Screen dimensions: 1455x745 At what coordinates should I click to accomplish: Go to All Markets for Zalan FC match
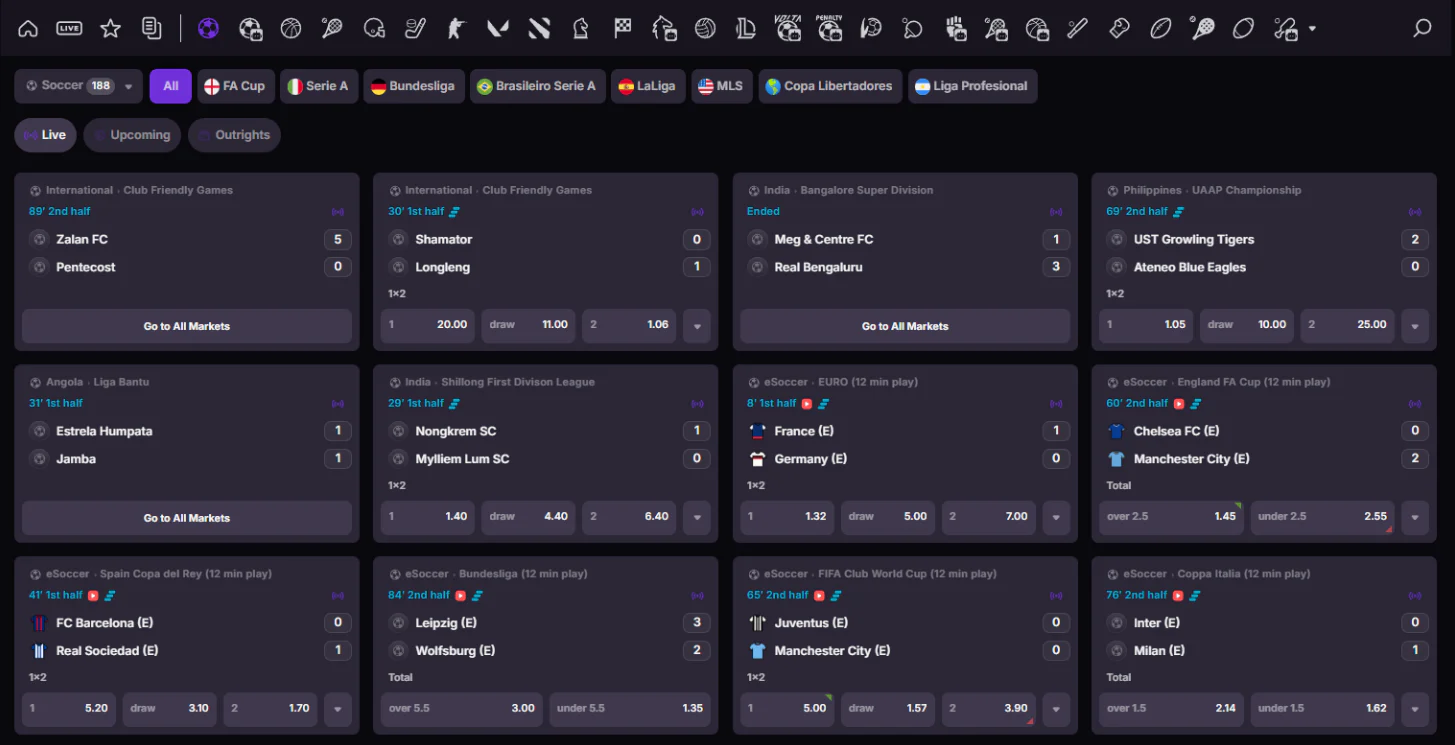pos(187,326)
